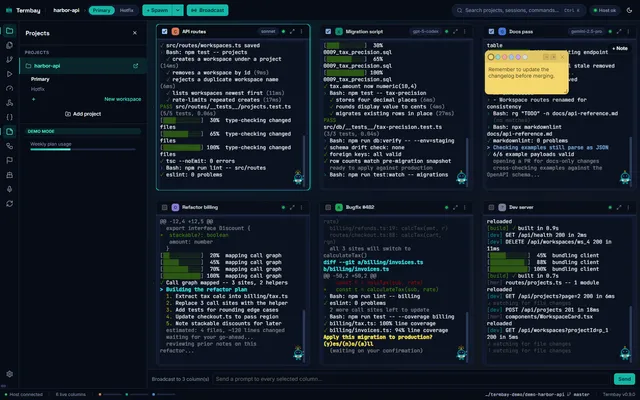Open the Docs pass column more-options menu

point(628,31)
